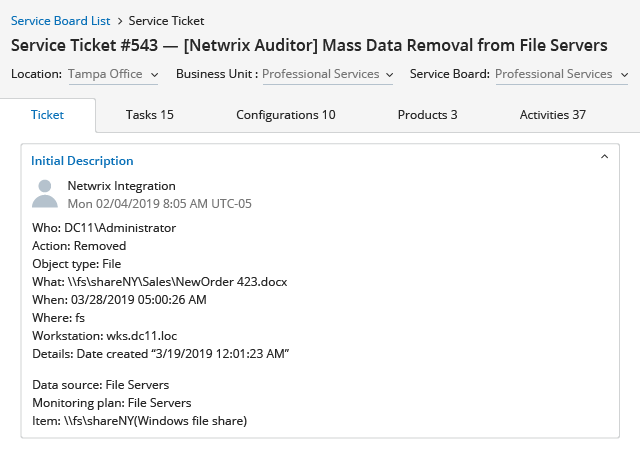The width and height of the screenshot is (640, 450).
Task: Click the line Monitoring plan: File Servers
Action: click(111, 403)
